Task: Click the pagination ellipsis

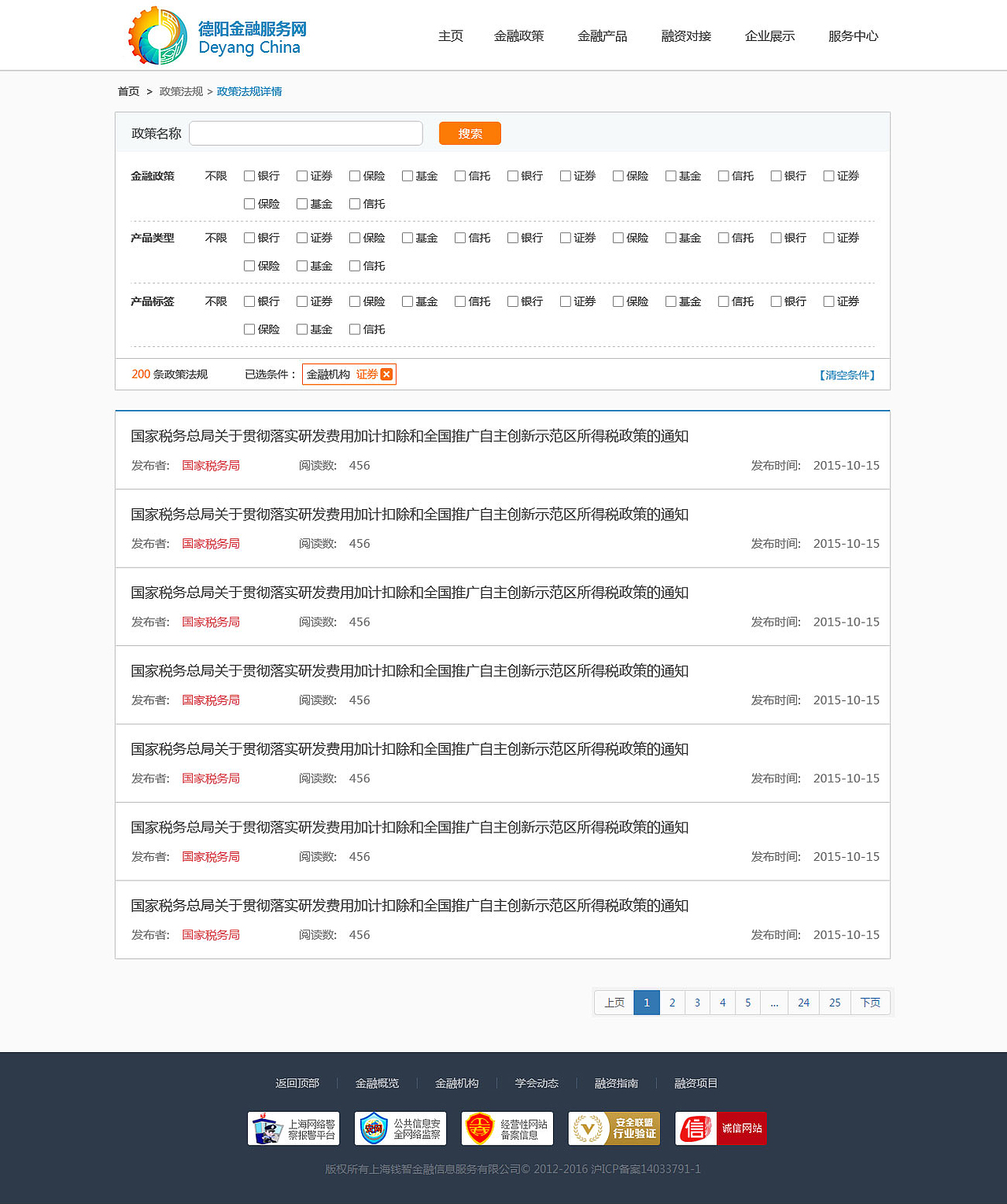Action: coord(774,1003)
